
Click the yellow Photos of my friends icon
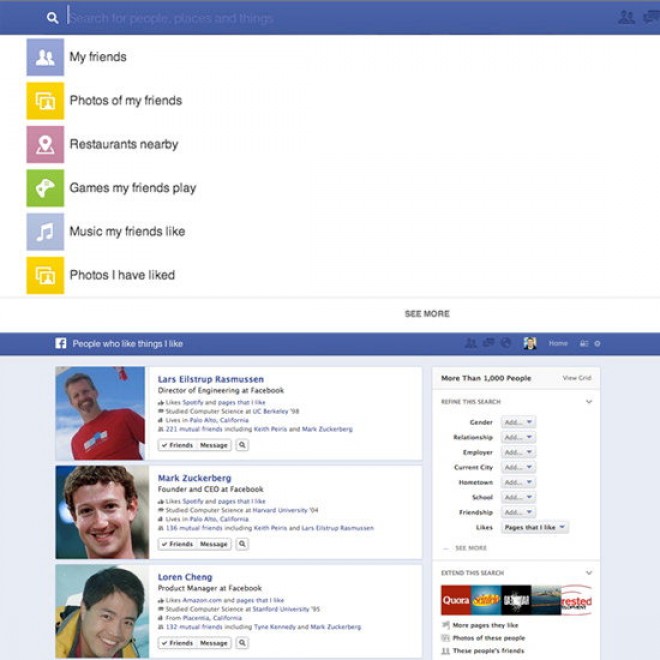pyautogui.click(x=45, y=101)
